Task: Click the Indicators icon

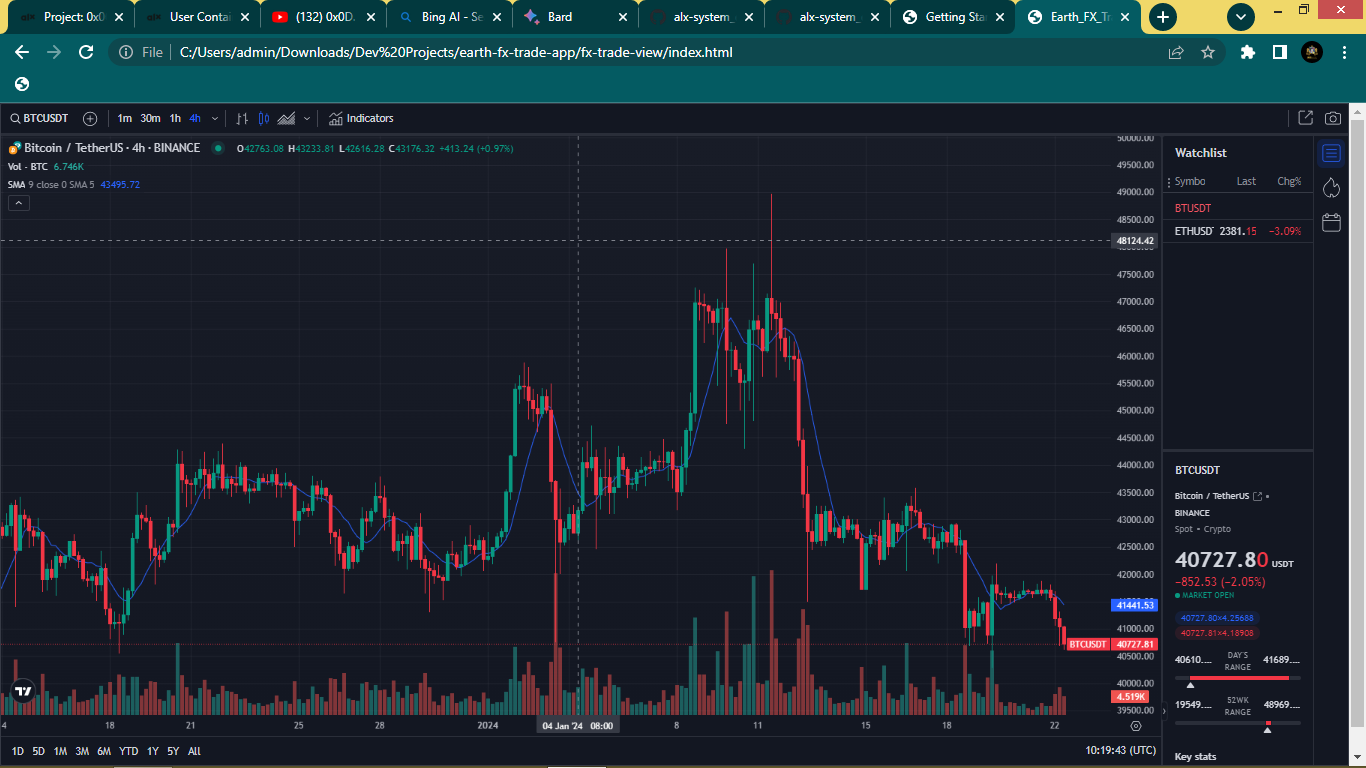Action: tap(336, 118)
